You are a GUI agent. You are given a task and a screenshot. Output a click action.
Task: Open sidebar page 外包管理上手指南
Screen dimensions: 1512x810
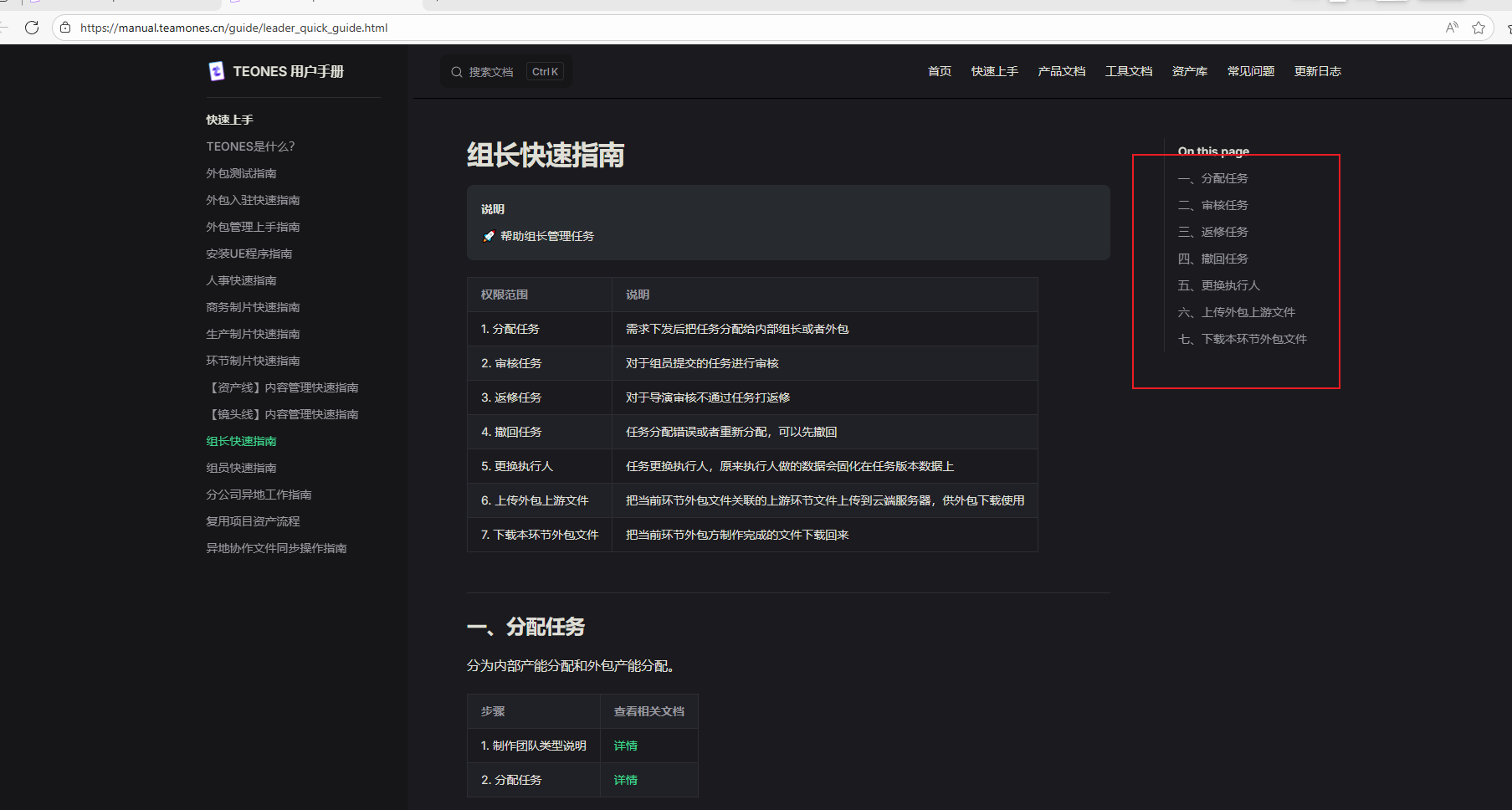click(x=253, y=227)
